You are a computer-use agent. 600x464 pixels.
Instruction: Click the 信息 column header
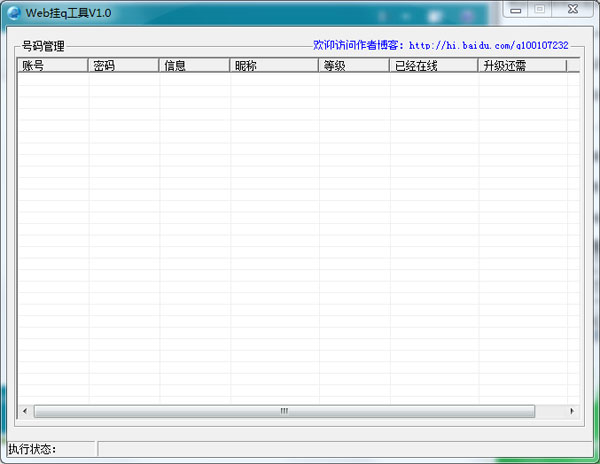pyautogui.click(x=194, y=66)
